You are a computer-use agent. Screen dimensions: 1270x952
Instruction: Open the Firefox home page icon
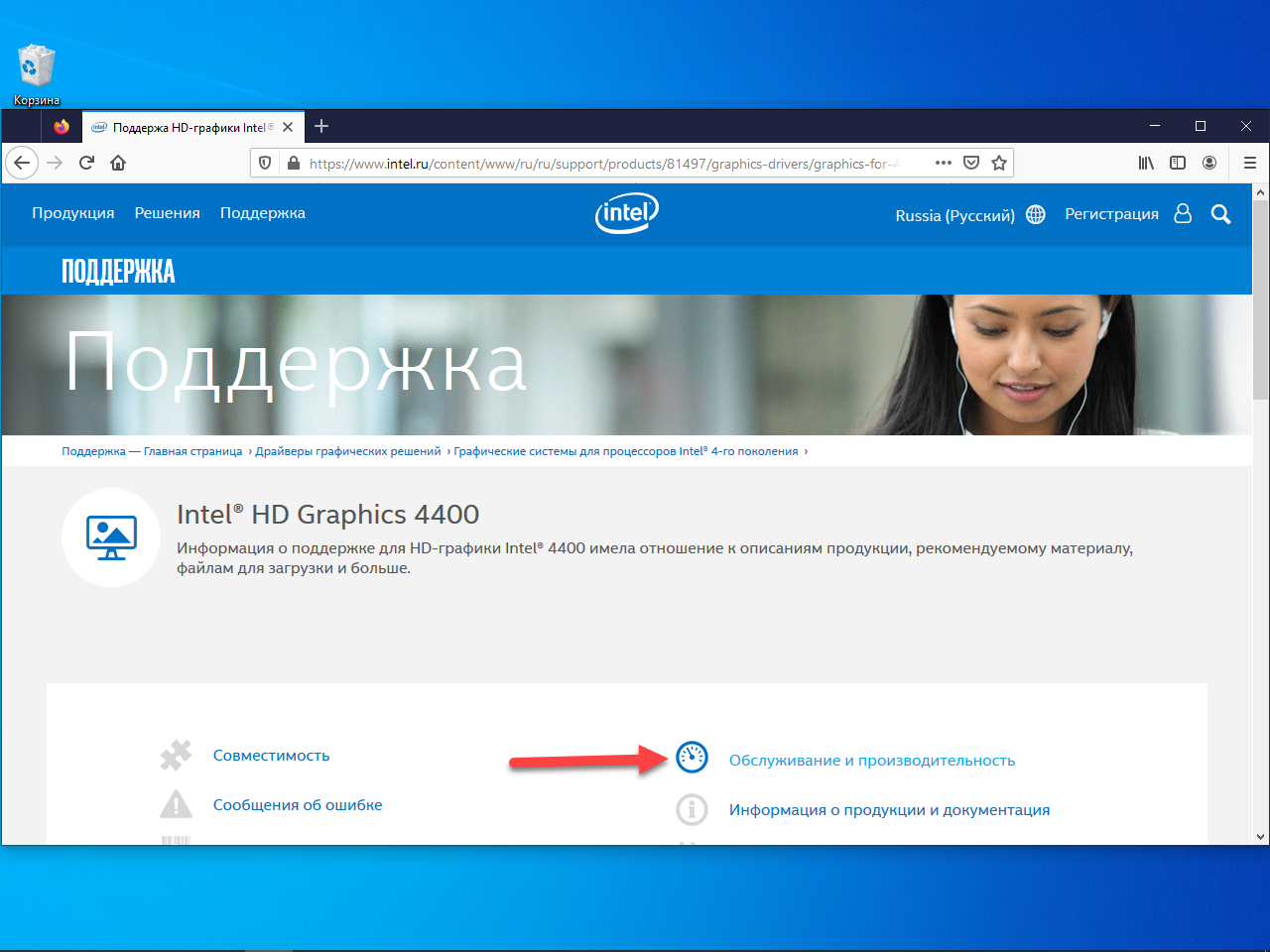point(118,163)
